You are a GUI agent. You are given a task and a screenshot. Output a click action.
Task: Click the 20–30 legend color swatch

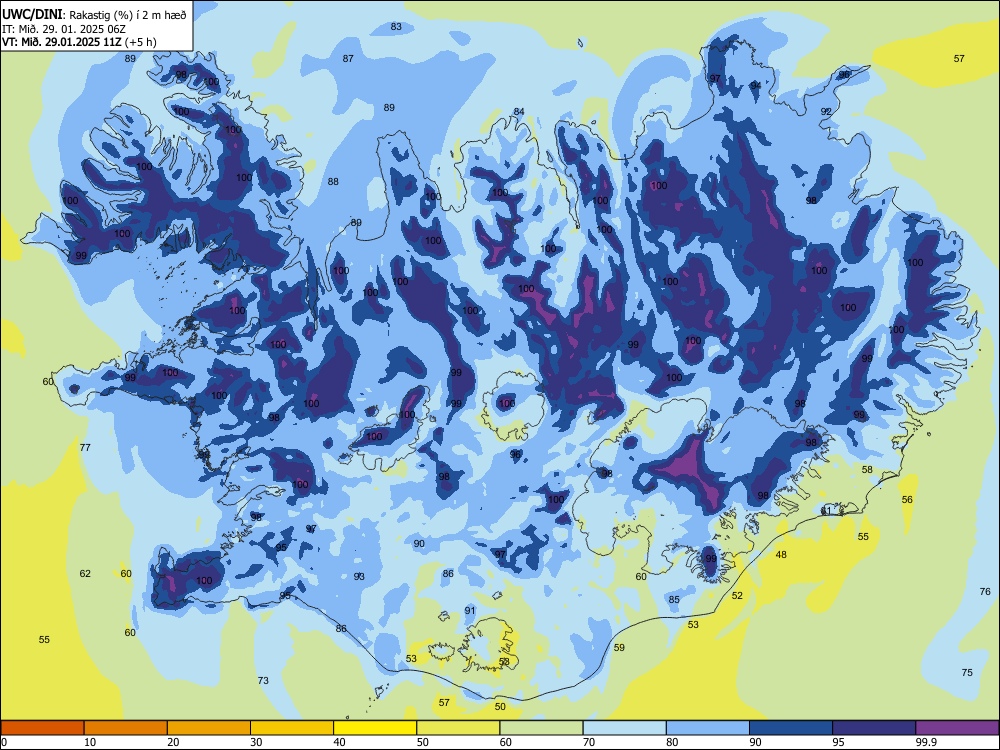click(209, 728)
